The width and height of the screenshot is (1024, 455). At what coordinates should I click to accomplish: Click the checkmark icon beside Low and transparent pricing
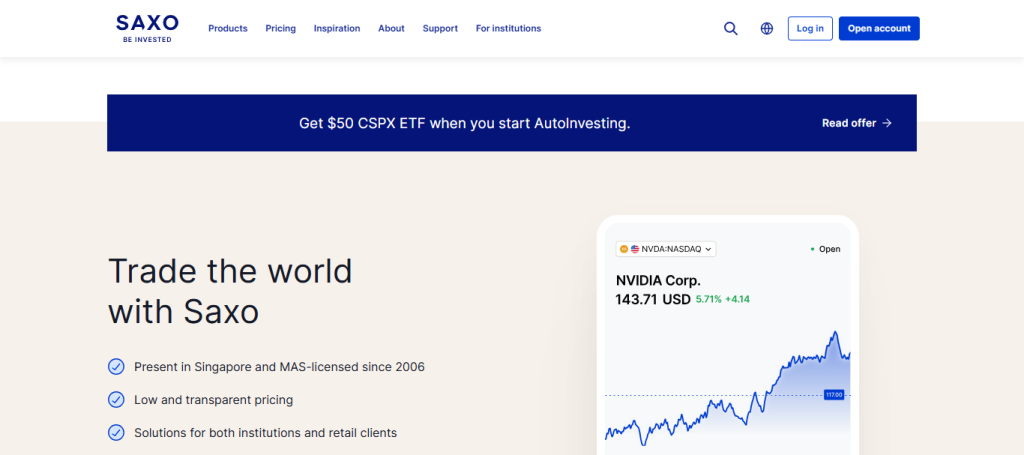click(116, 400)
